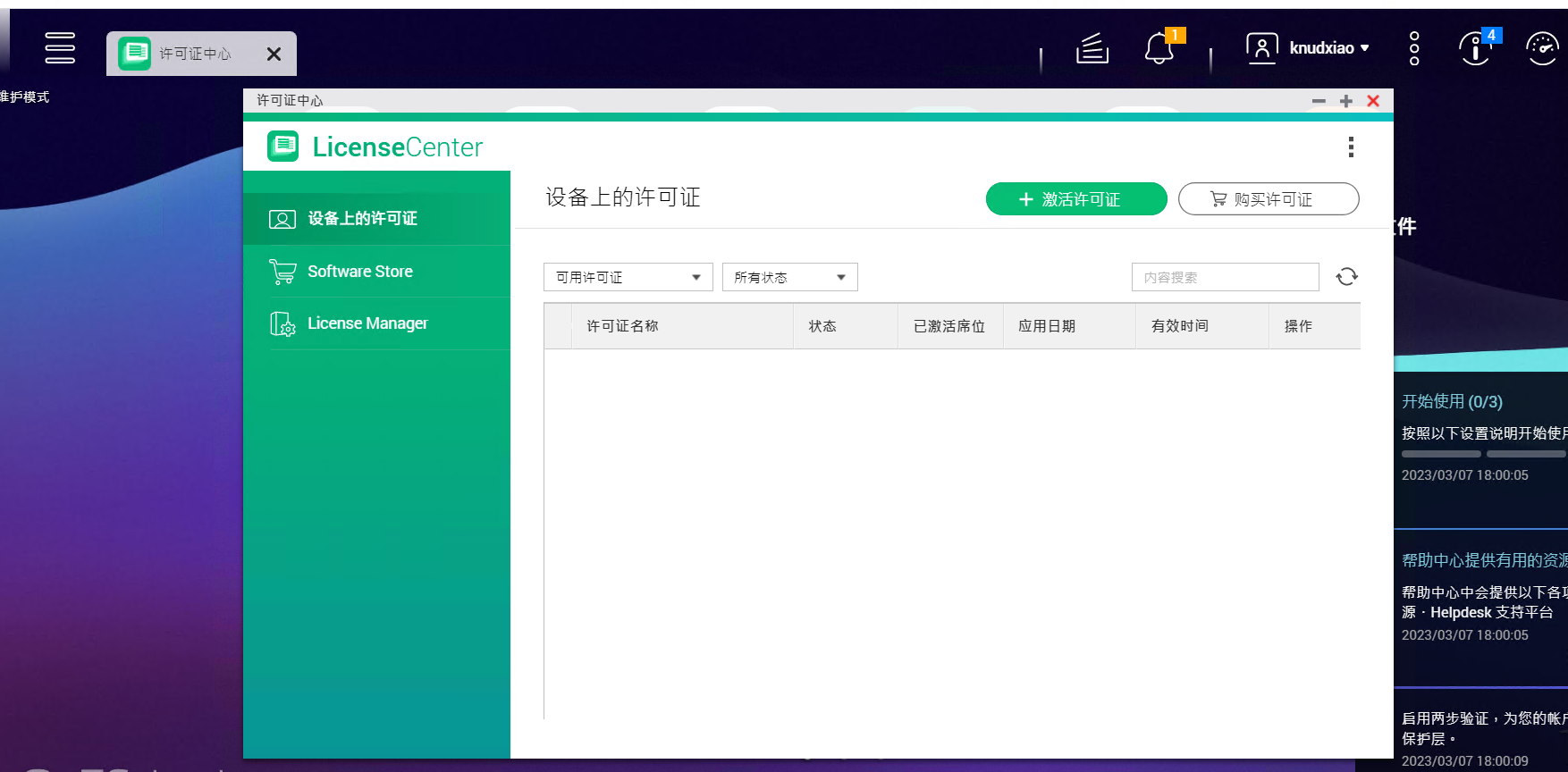The height and width of the screenshot is (772, 1568).
Task: Click the LicenseCenter logo icon
Action: tap(283, 147)
